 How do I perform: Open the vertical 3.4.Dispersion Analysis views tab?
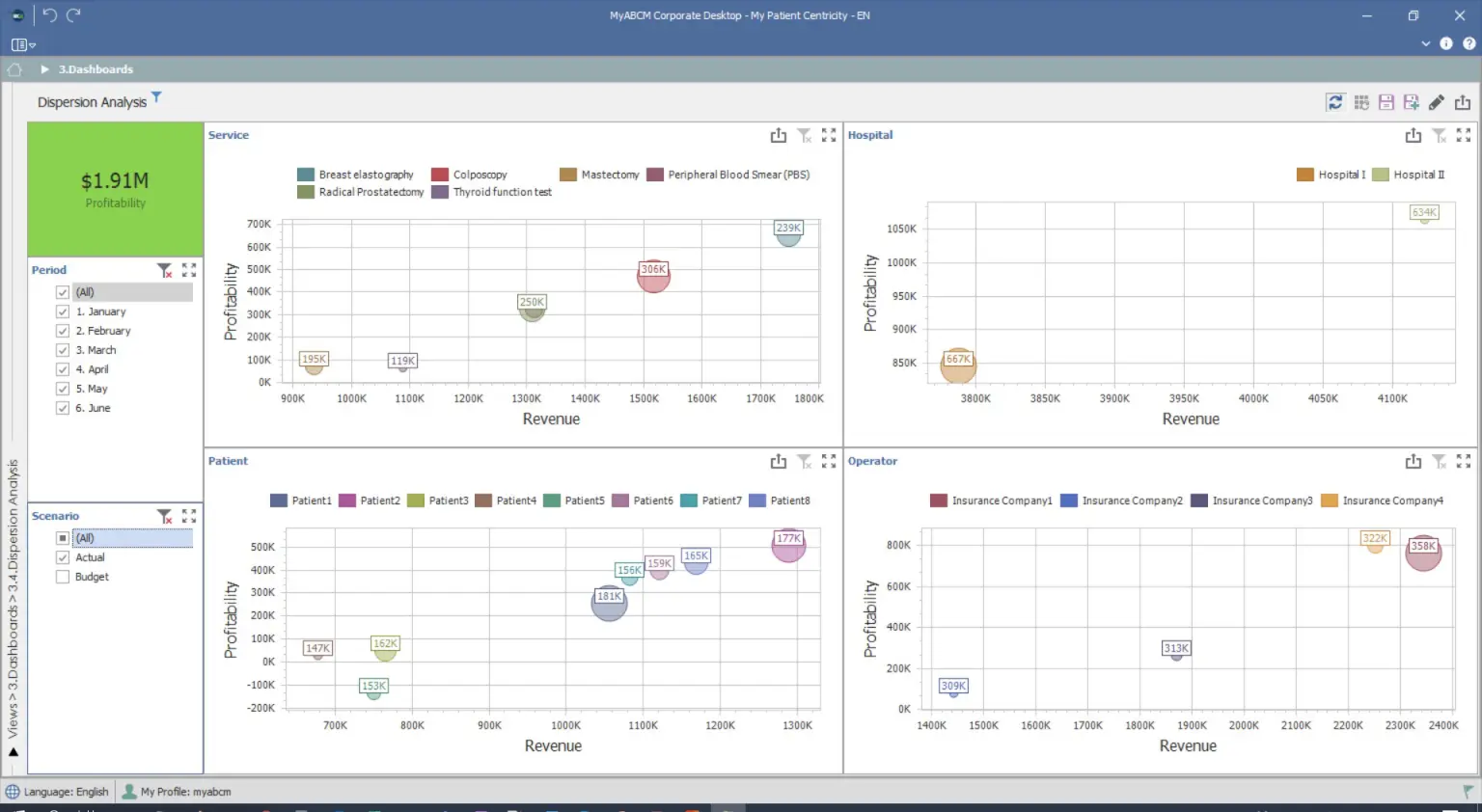[14, 598]
